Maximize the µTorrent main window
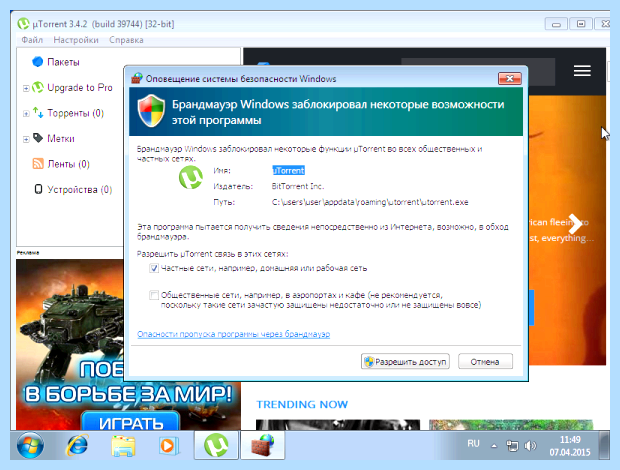 pyautogui.click(x=581, y=24)
